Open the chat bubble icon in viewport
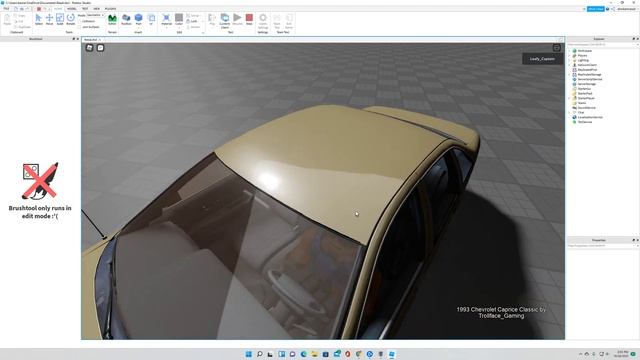 click(x=100, y=48)
